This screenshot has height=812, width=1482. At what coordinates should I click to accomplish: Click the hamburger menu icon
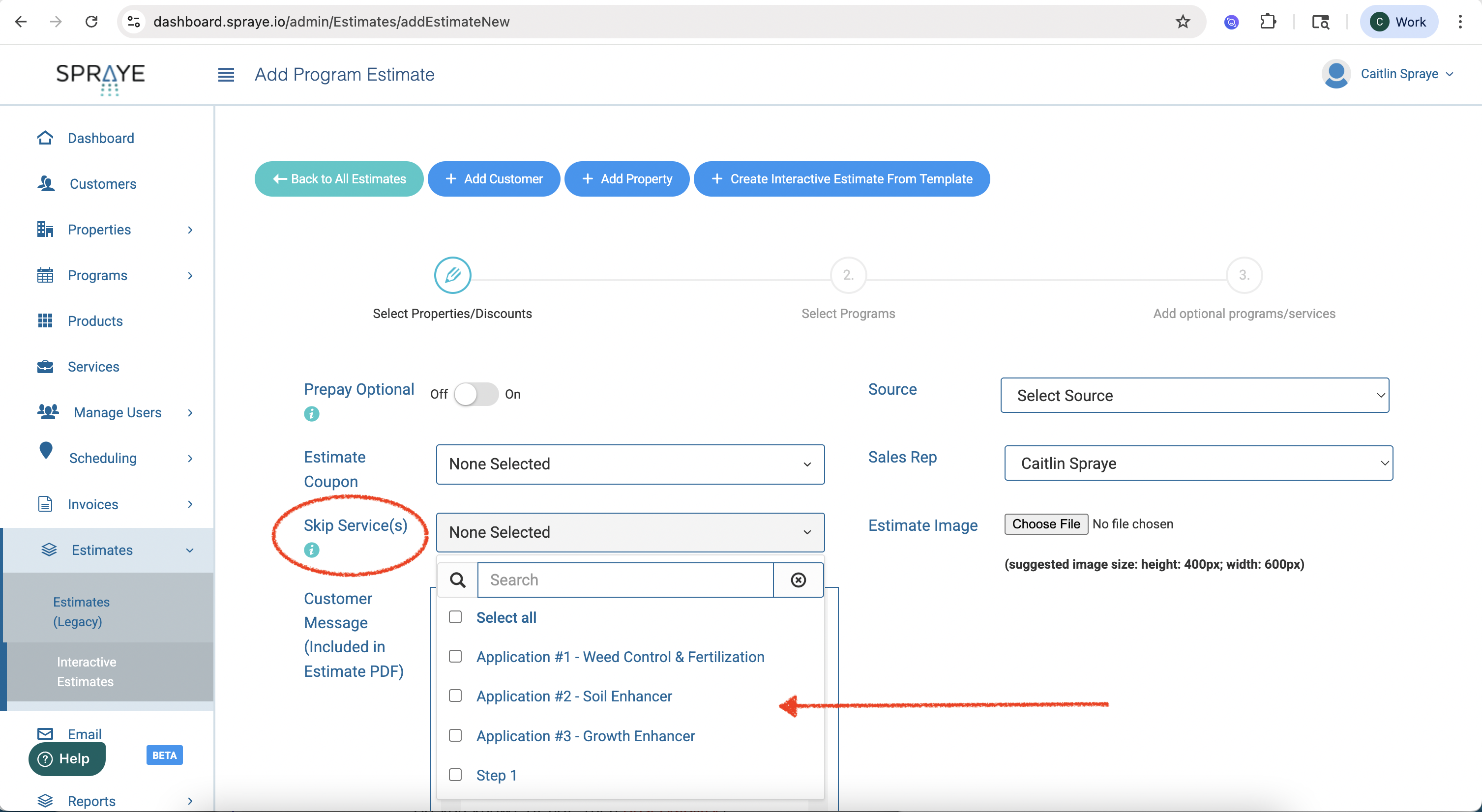(226, 75)
